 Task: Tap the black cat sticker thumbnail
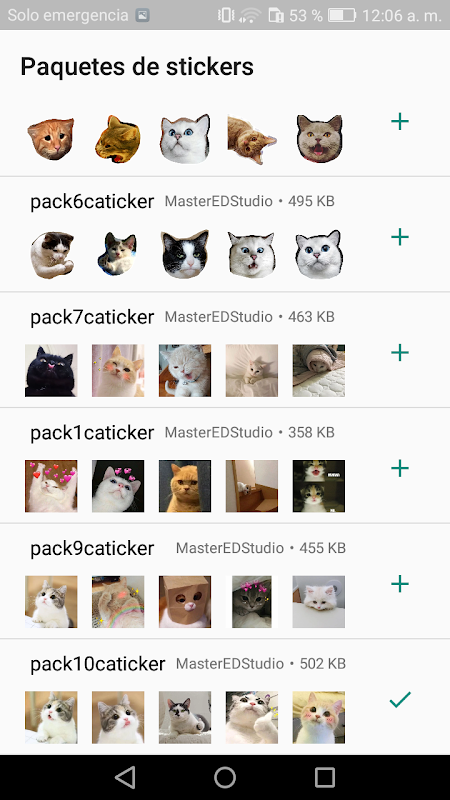pos(51,370)
